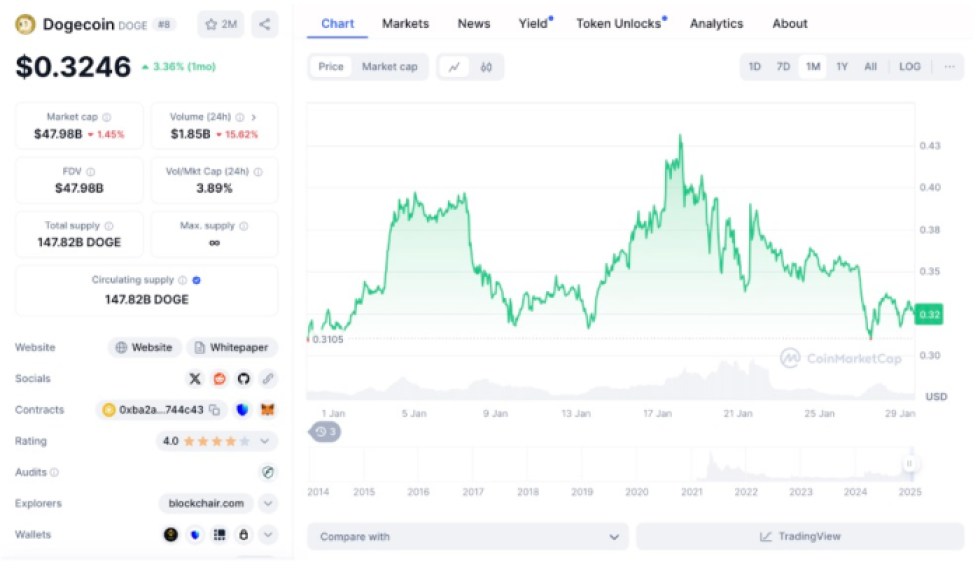
Task: Enable logarithmic scale with LOG button
Action: tap(910, 66)
